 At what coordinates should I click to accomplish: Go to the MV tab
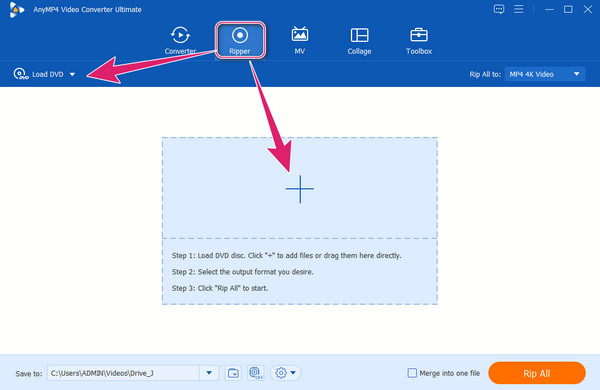click(300, 40)
